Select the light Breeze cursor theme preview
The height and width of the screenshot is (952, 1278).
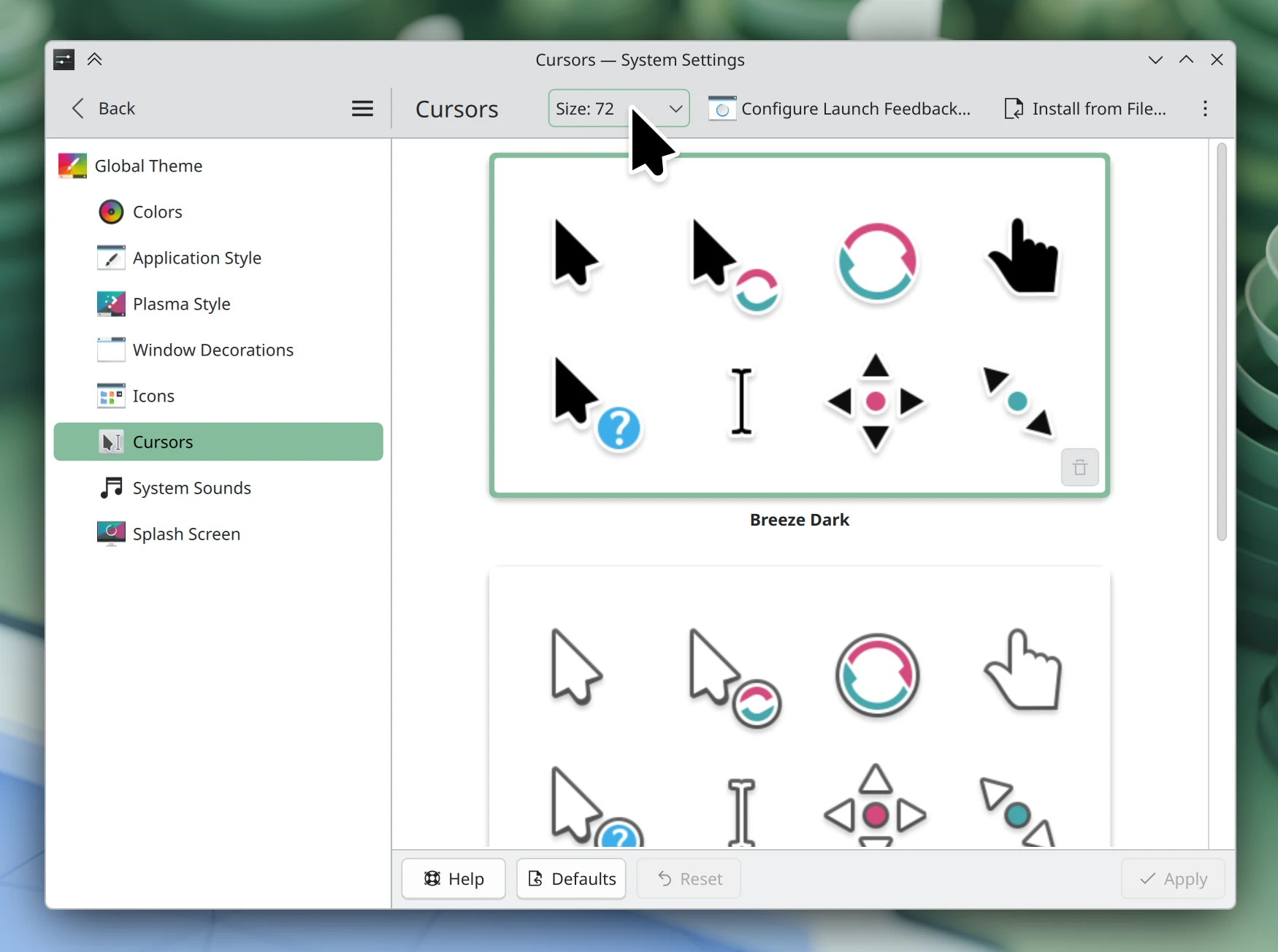coord(799,708)
